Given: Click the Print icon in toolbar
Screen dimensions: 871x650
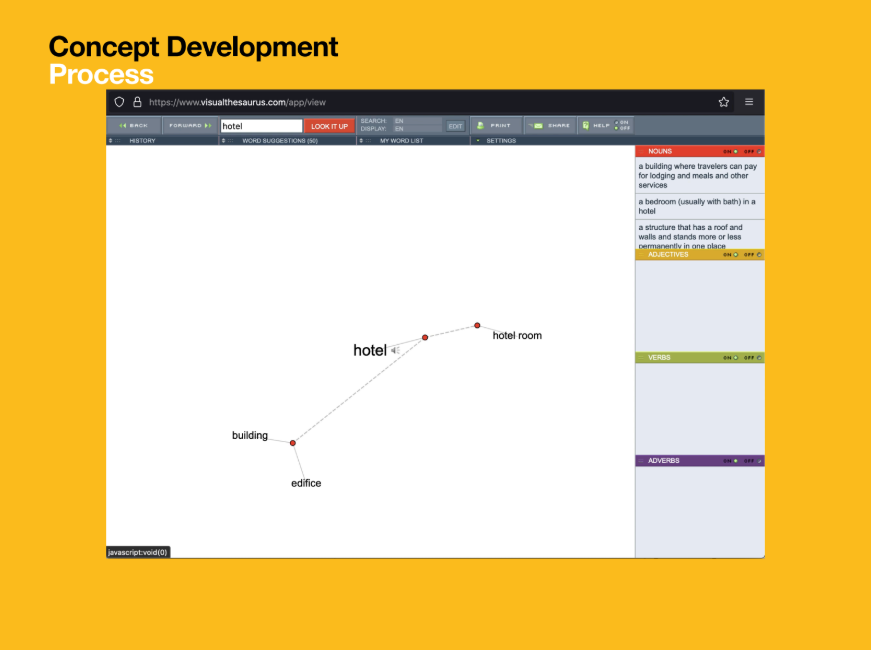Looking at the screenshot, I should [x=481, y=126].
